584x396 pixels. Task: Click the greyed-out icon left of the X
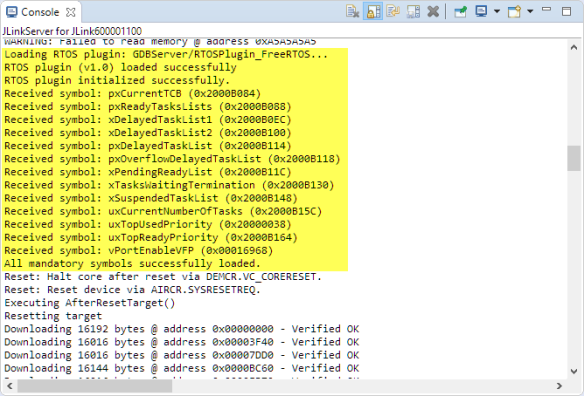tap(413, 11)
